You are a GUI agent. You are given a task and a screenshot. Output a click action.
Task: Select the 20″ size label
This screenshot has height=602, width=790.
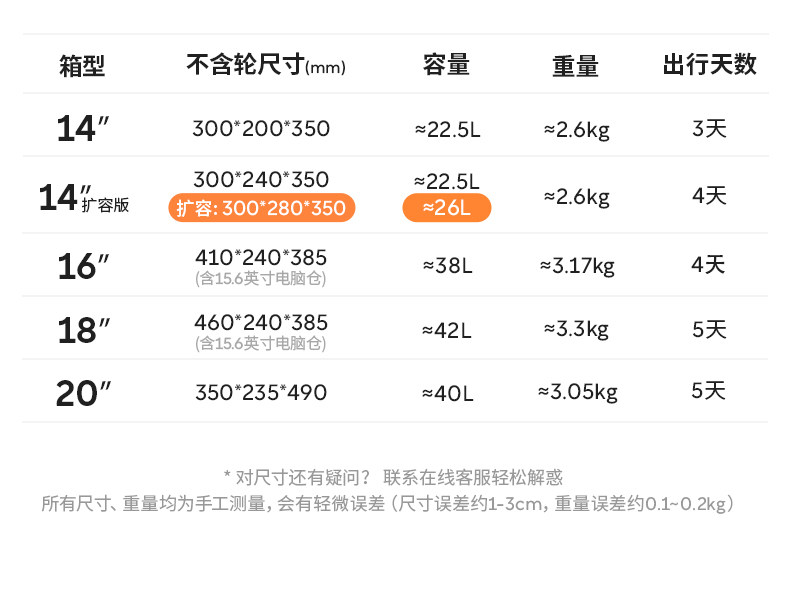[82, 392]
